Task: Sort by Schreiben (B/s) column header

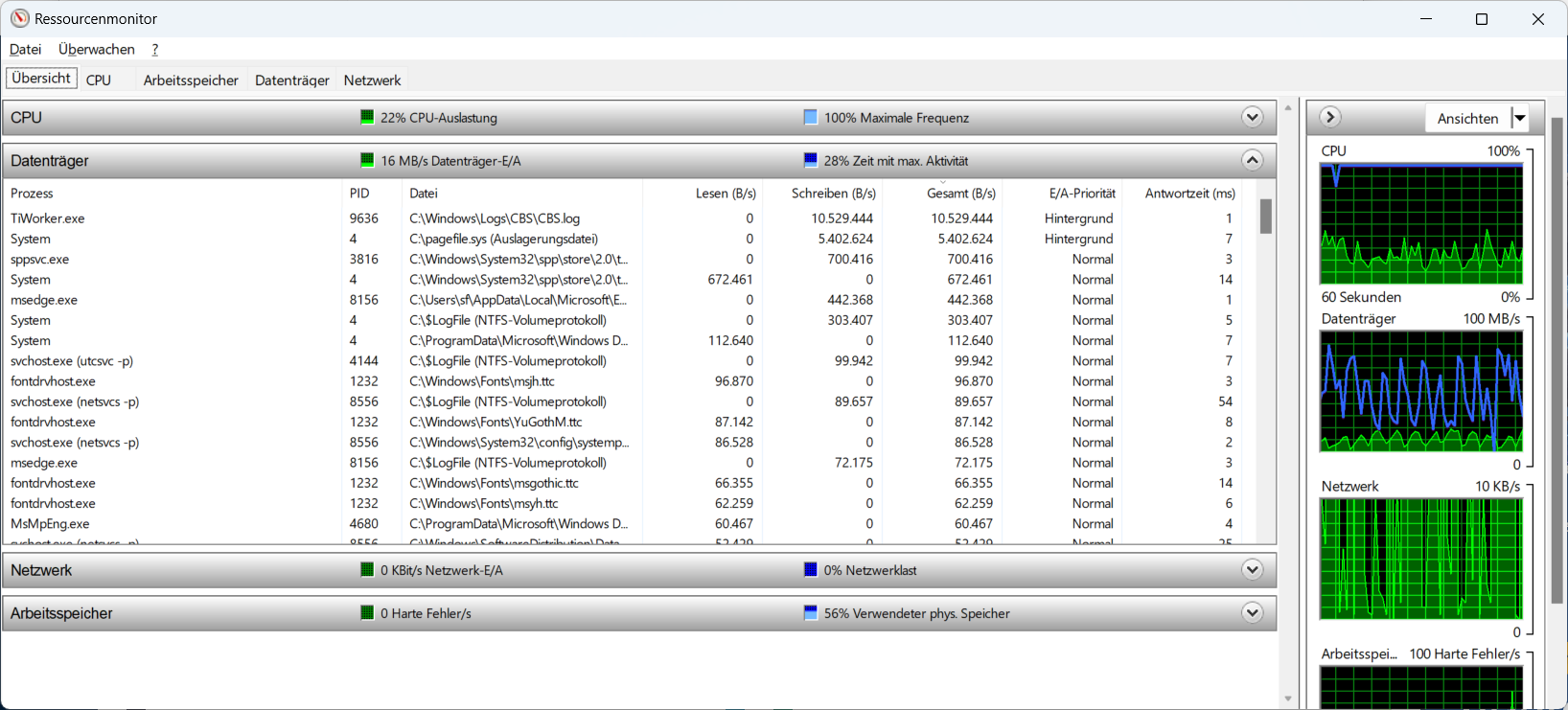Action: pyautogui.click(x=823, y=193)
